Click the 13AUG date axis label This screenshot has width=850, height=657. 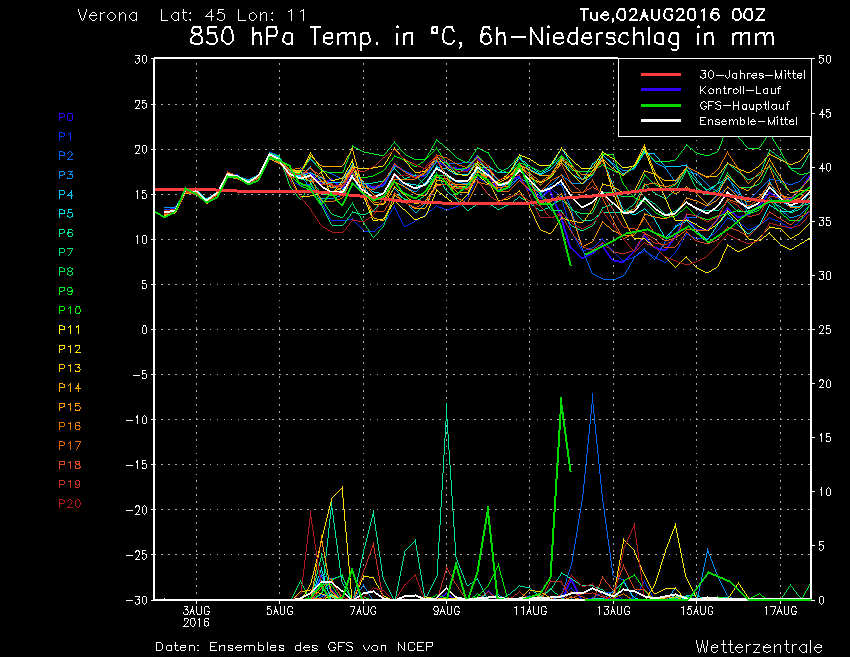click(614, 611)
